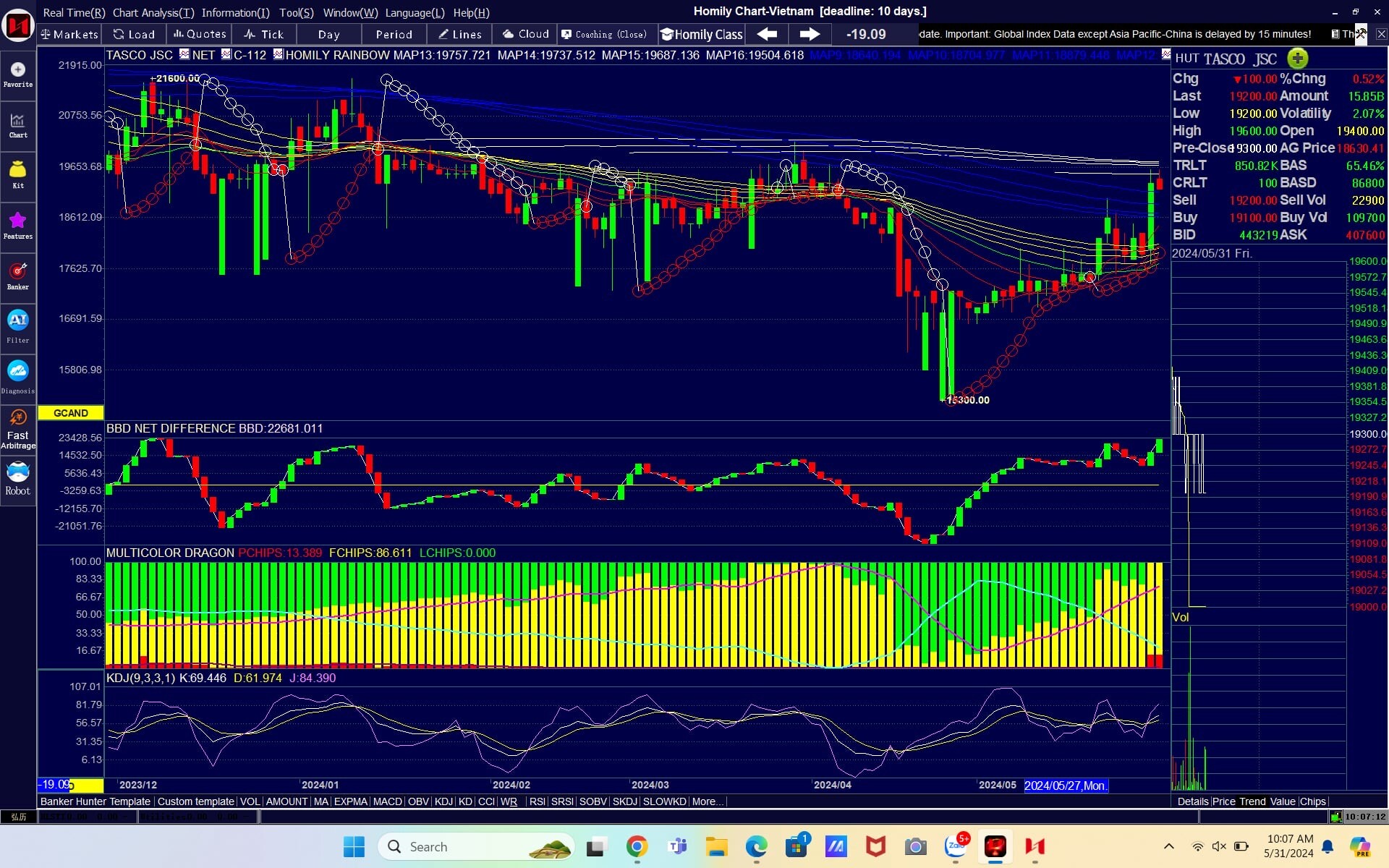The image size is (1389, 868).
Task: Switch to Tick chart view
Action: click(264, 34)
